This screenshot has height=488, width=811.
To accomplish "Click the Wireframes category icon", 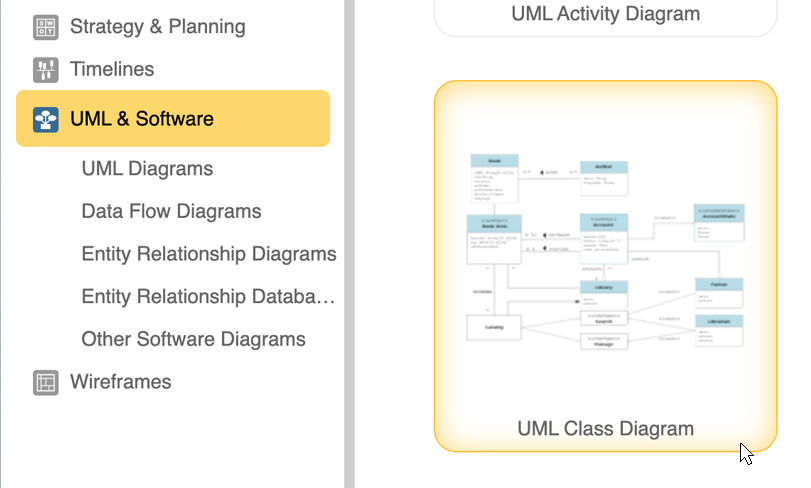I will coord(46,383).
